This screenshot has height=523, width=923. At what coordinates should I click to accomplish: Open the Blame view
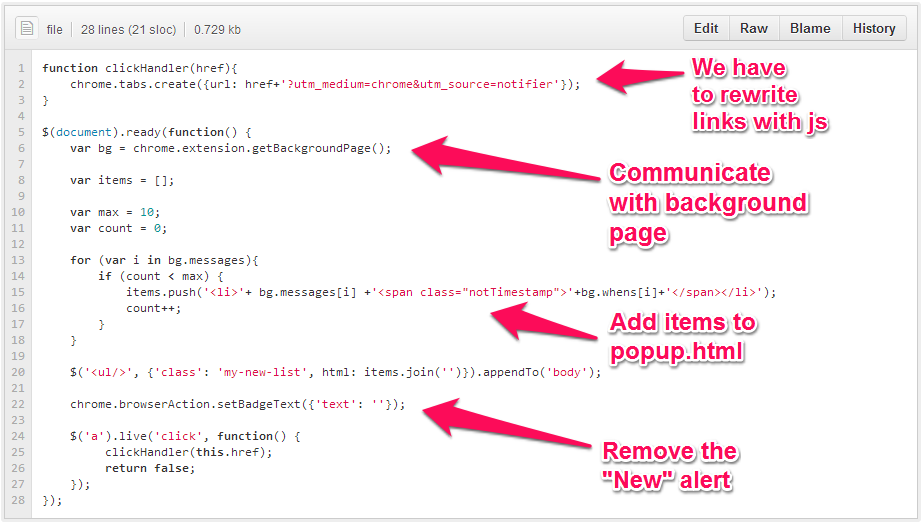[810, 29]
